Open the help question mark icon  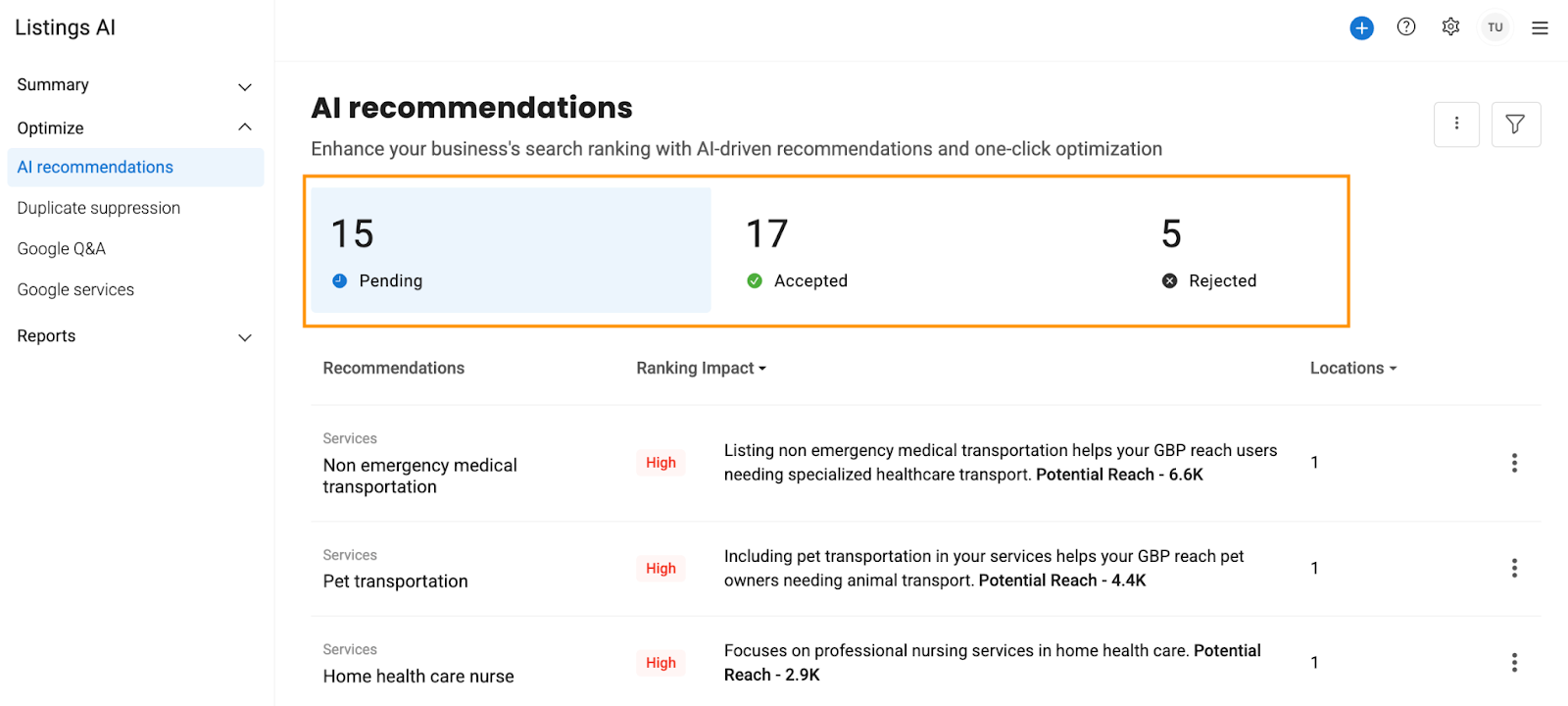[1406, 27]
